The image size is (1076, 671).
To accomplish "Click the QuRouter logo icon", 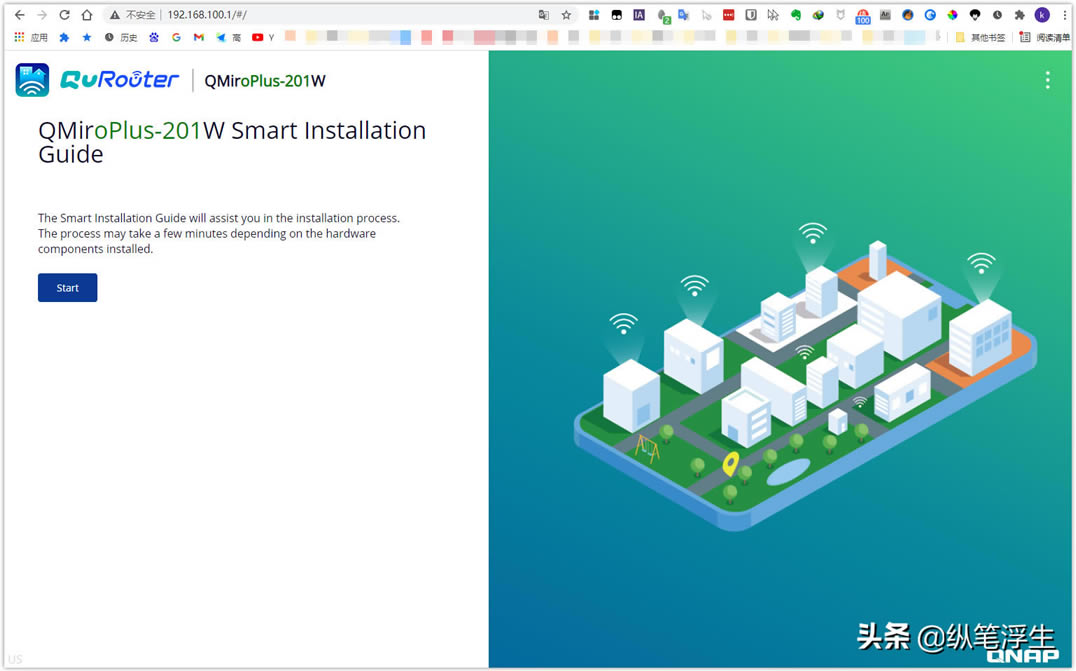I will (x=32, y=80).
